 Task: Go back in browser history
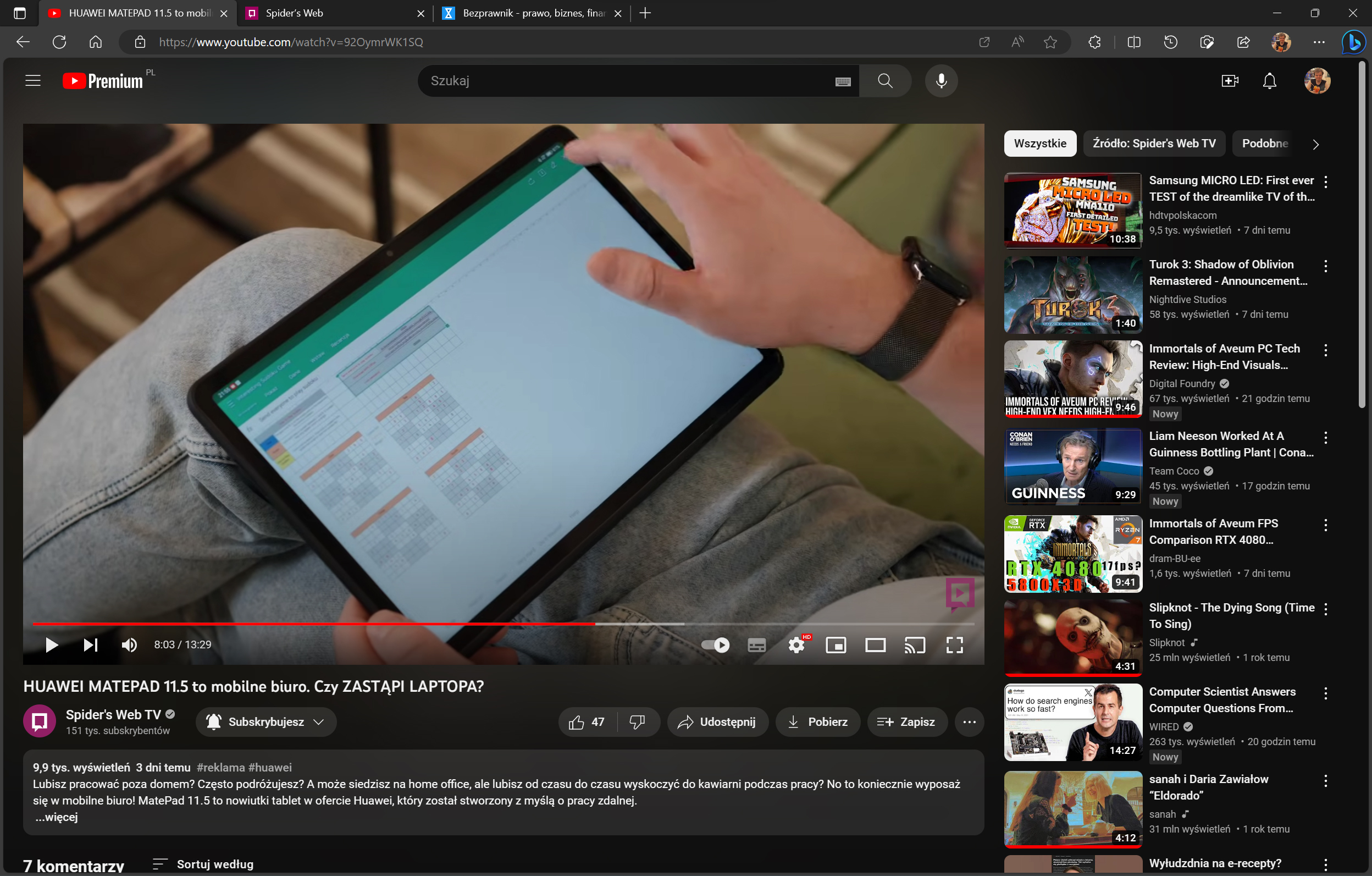tap(23, 42)
